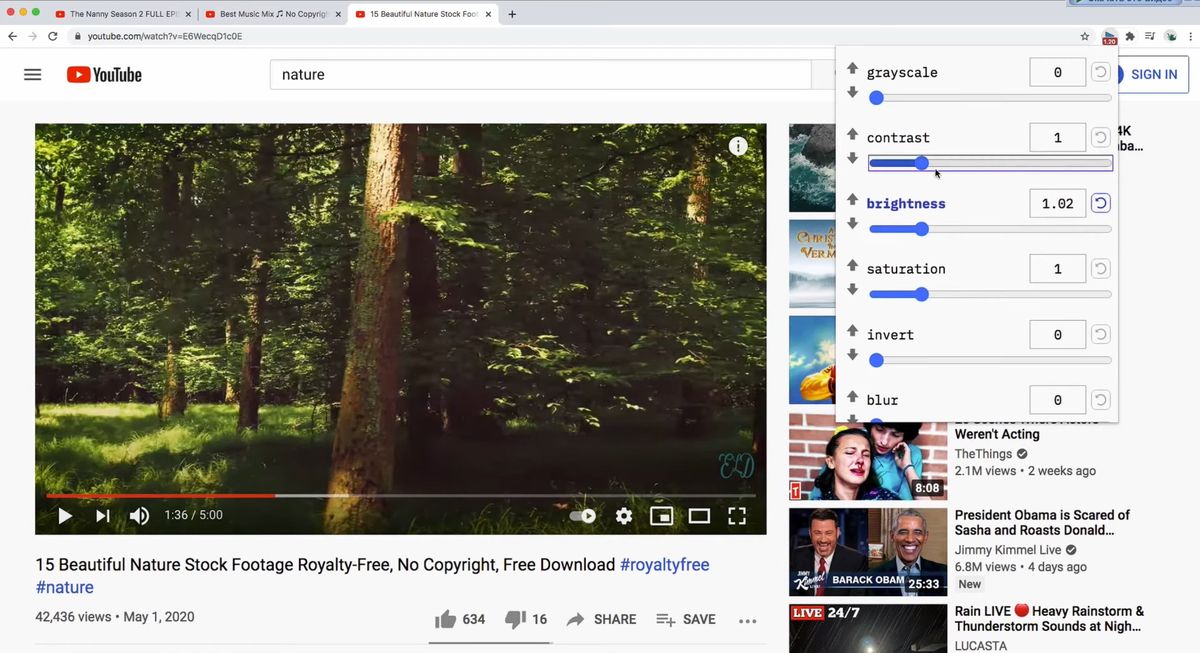Skip to next video in player
The height and width of the screenshot is (653, 1200).
[102, 516]
